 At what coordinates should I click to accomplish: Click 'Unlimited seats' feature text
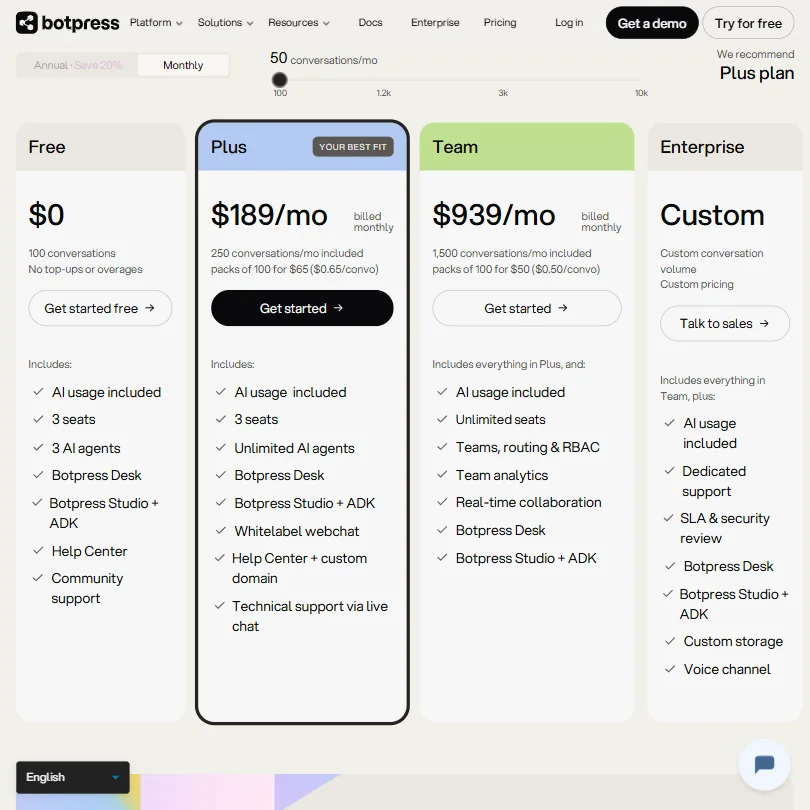tap(501, 419)
